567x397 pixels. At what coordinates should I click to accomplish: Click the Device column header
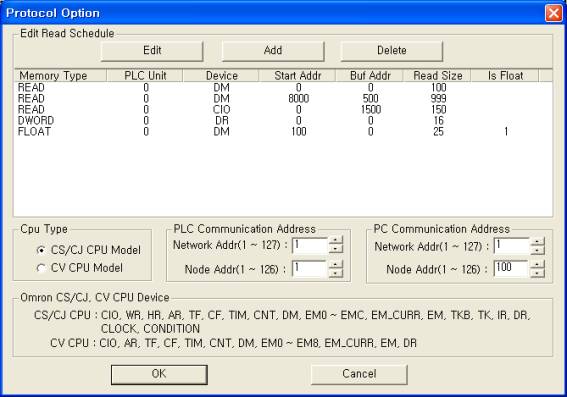[x=221, y=76]
